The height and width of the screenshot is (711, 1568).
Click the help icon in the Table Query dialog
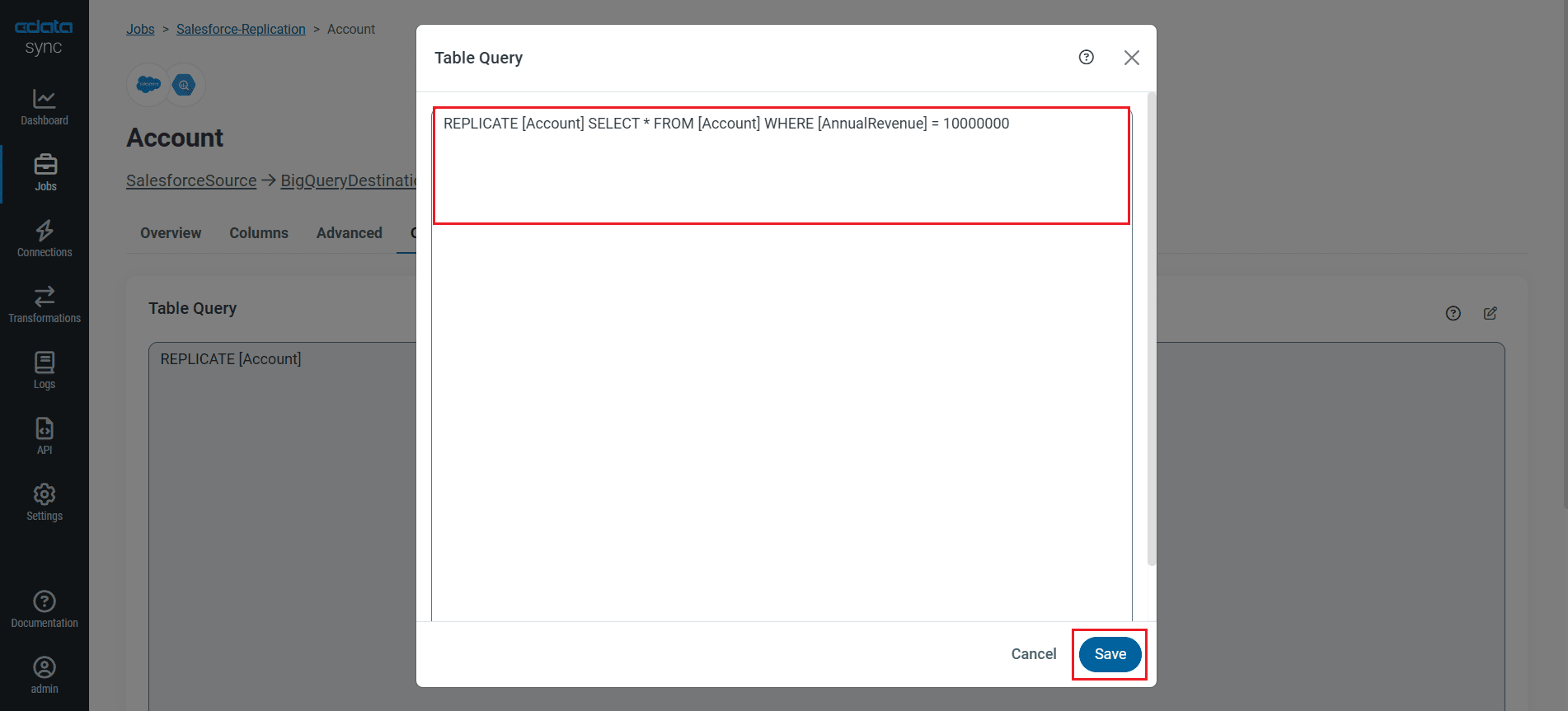(x=1086, y=58)
